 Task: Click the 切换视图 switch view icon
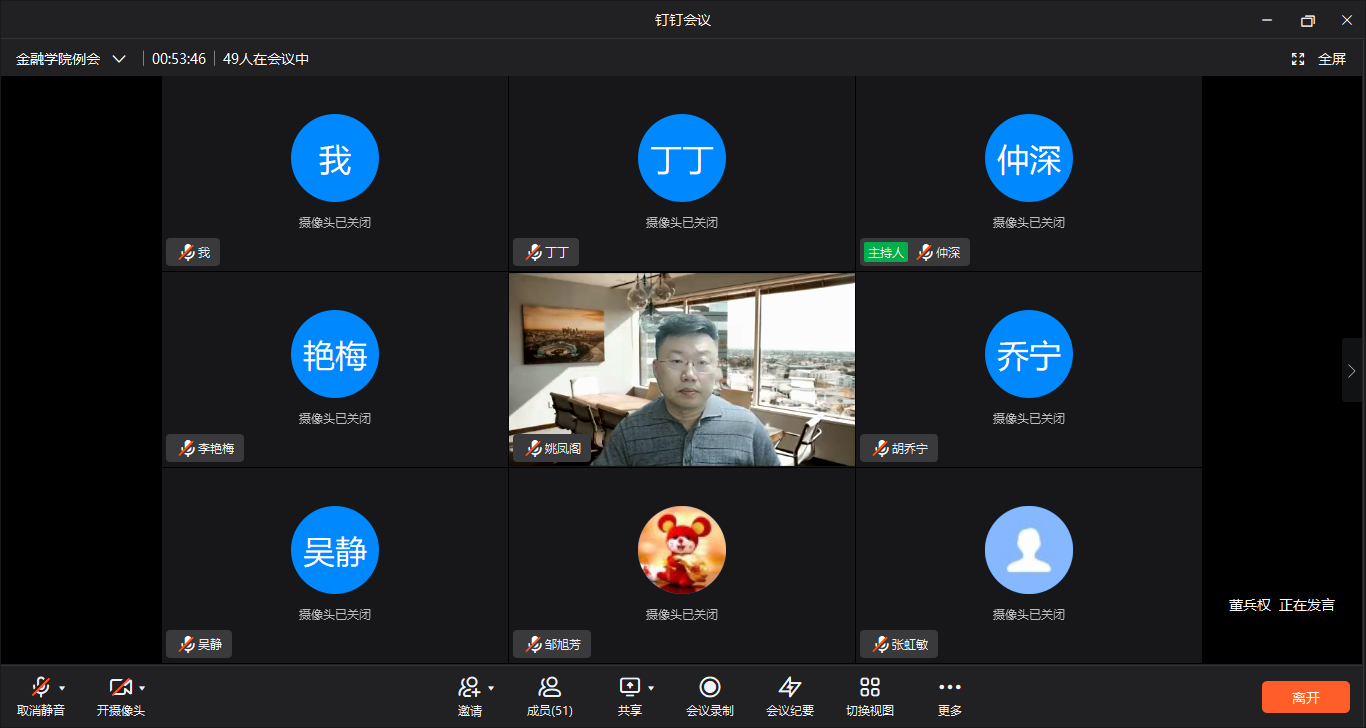[870, 687]
